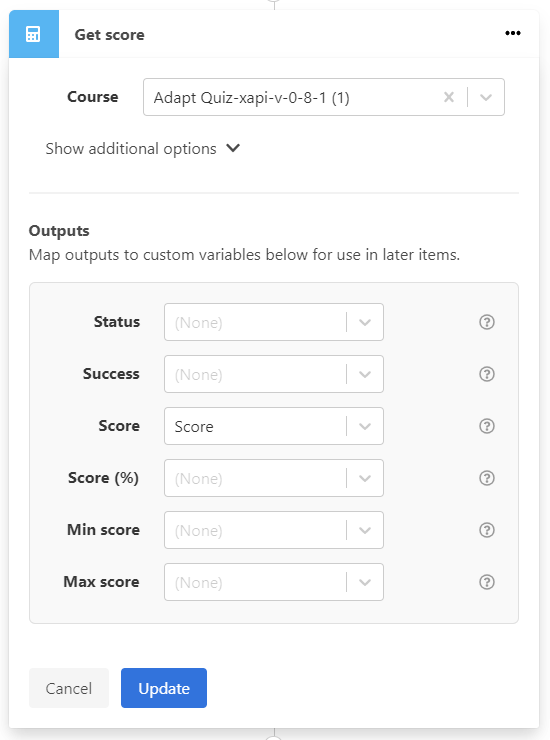Open the Course dropdown arrow
The height and width of the screenshot is (740, 550).
486,97
